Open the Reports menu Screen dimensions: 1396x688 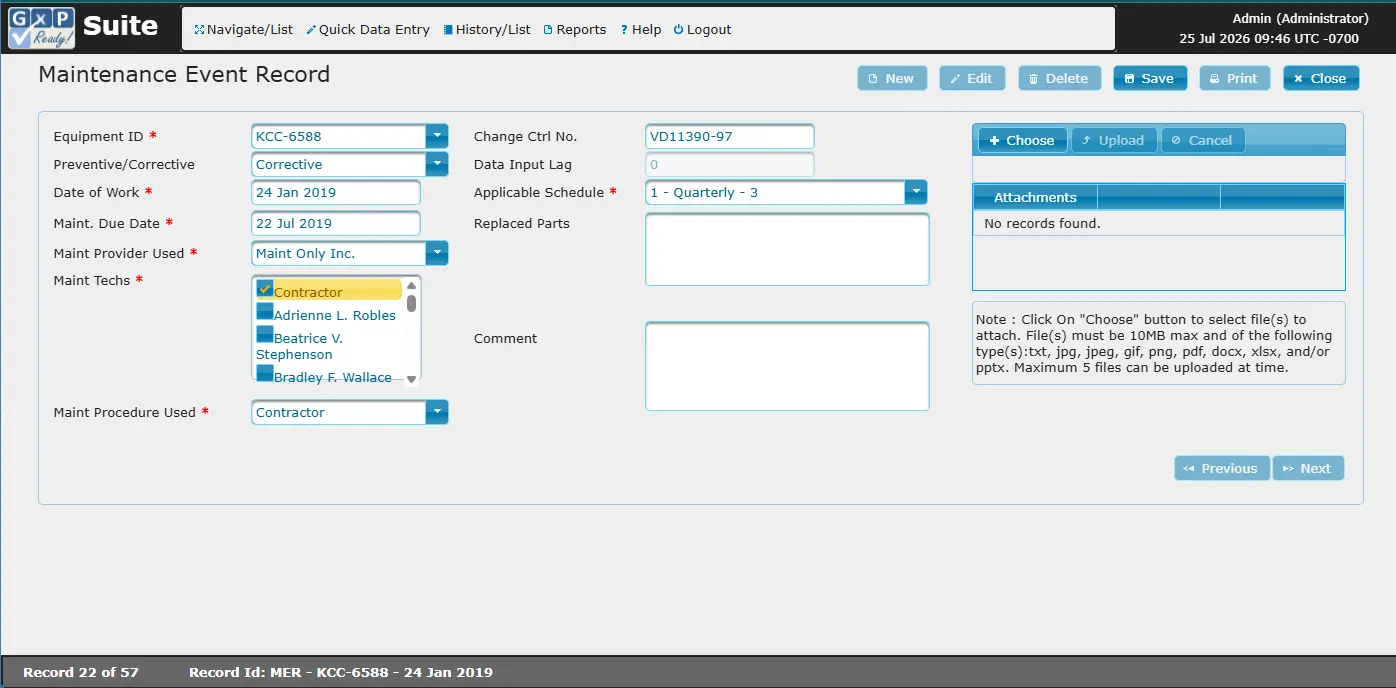575,30
